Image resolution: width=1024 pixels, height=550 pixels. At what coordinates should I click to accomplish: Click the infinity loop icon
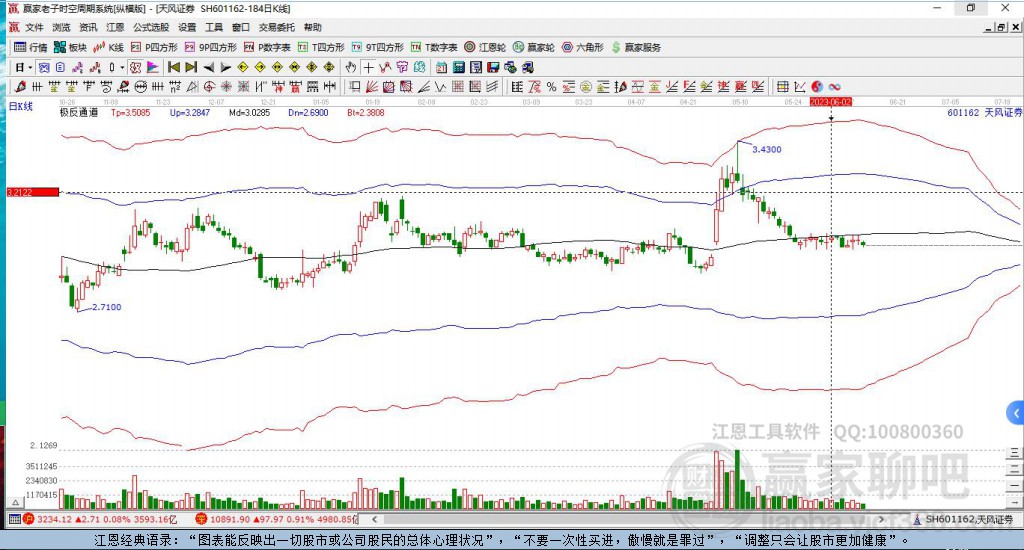835,86
